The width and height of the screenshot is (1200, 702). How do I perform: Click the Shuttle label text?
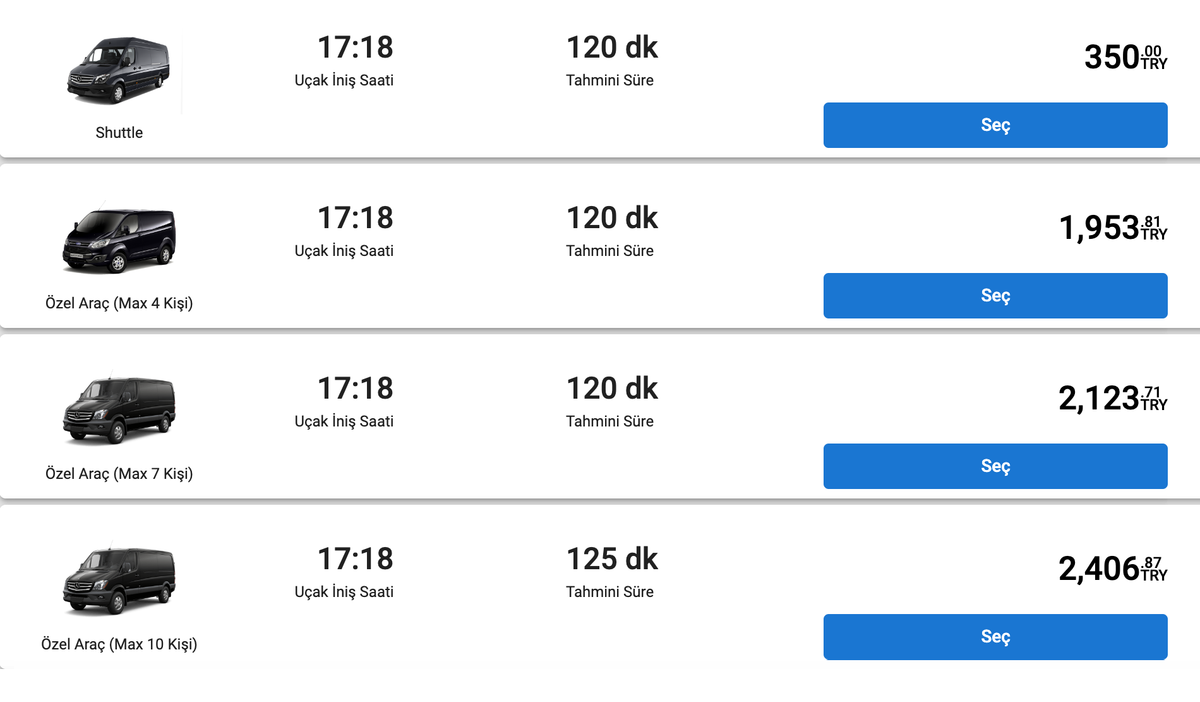click(x=119, y=133)
